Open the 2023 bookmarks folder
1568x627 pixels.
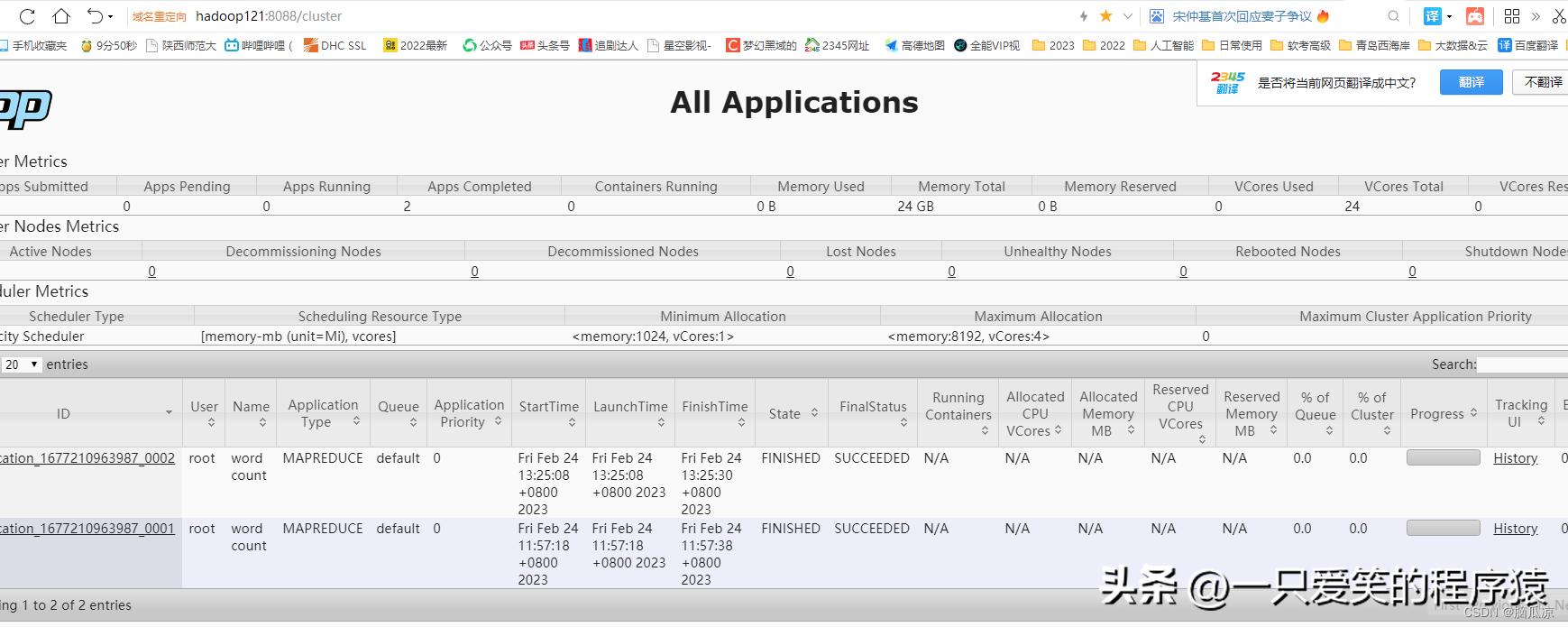pyautogui.click(x=1052, y=45)
